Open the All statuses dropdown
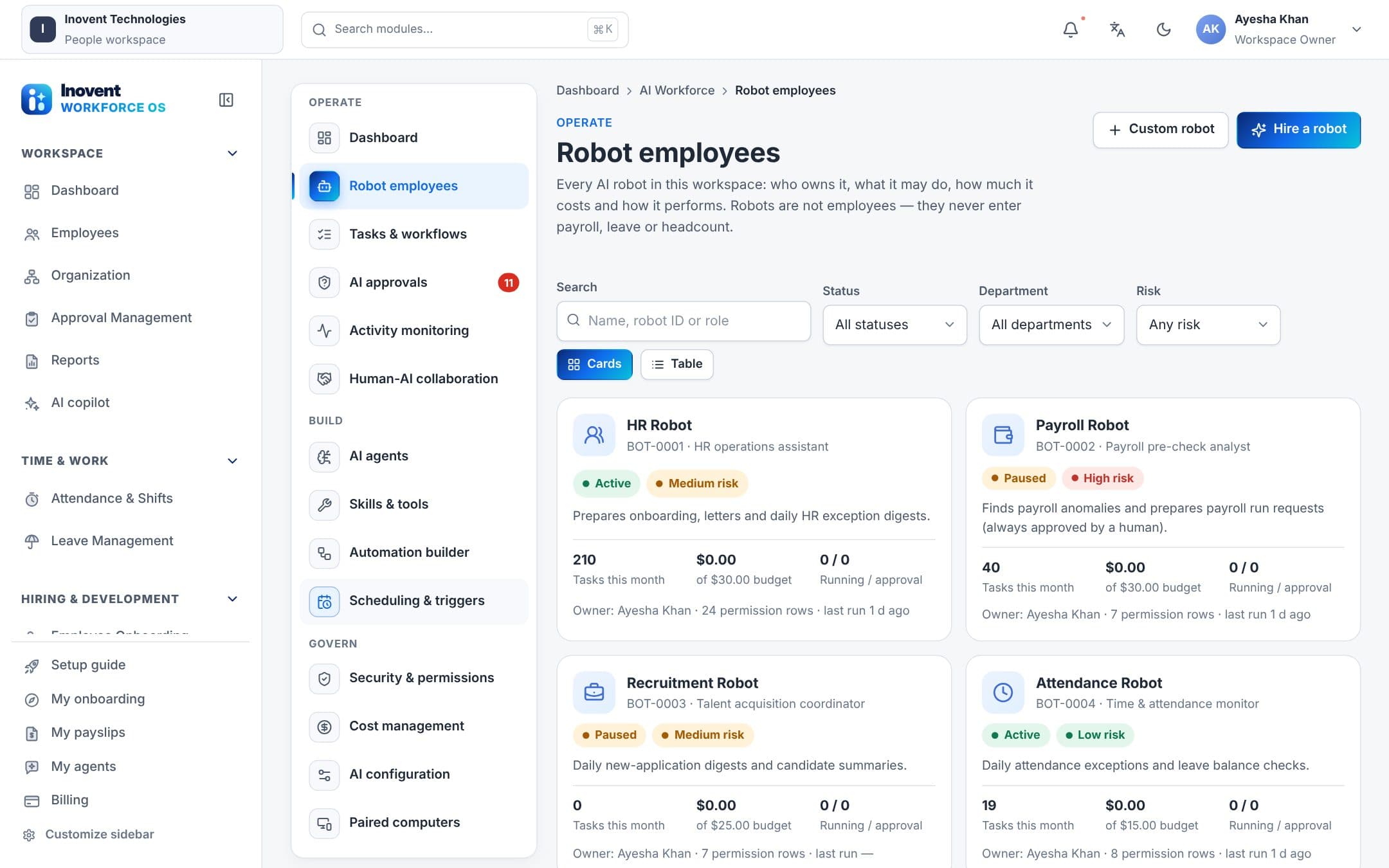 (894, 325)
